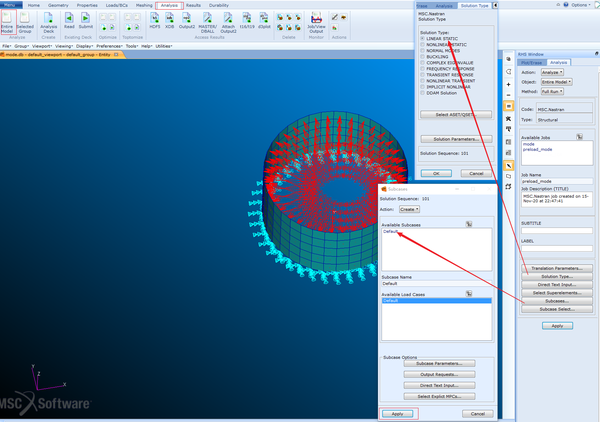Click Apply in the Subcases dialog
Screen dimensions: 600x422
tap(397, 414)
